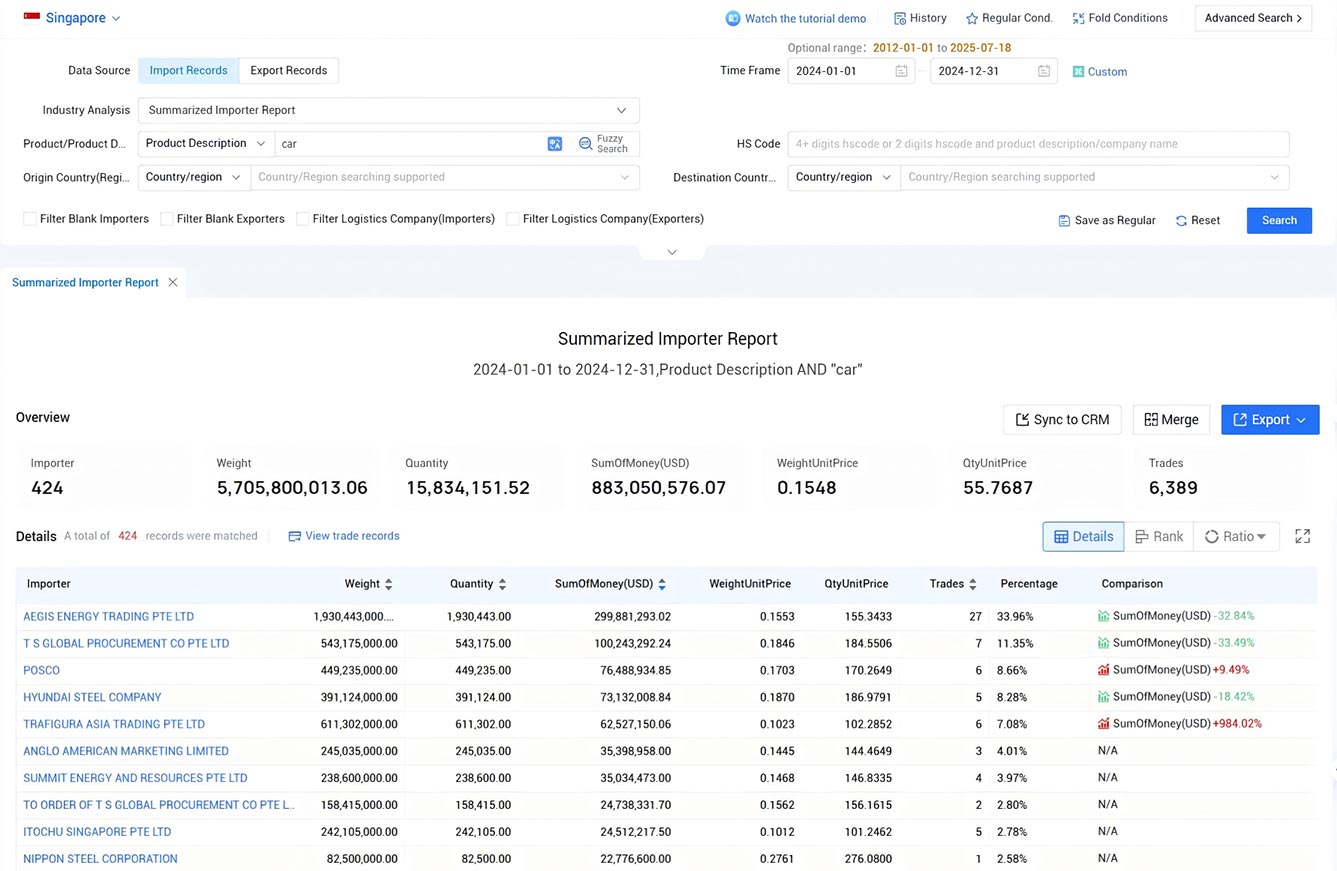Viewport: 1337px width, 871px height.
Task: Open NIPPON STEEL CORPORATION link
Action: click(100, 859)
